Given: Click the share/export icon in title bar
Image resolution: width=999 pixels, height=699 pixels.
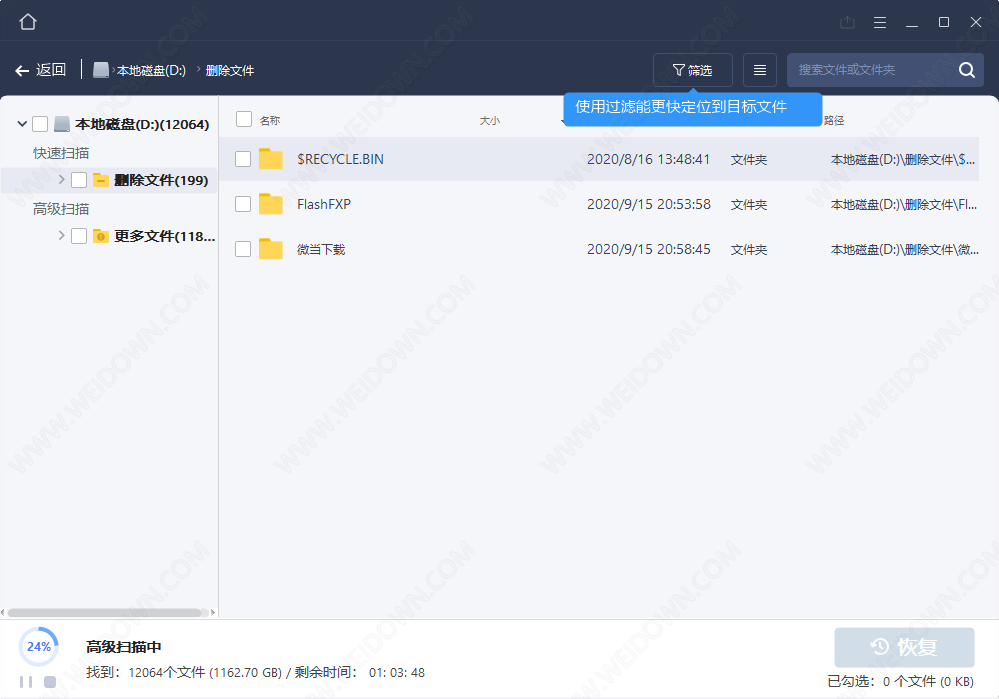Looking at the screenshot, I should pos(847,22).
